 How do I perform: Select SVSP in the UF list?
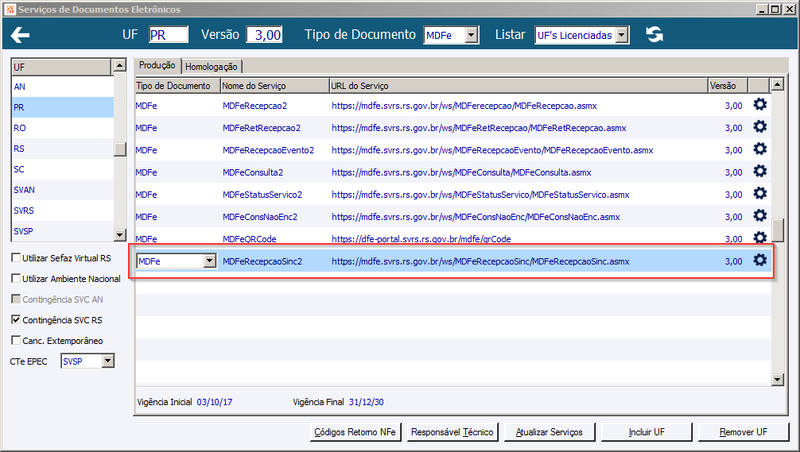pos(62,231)
